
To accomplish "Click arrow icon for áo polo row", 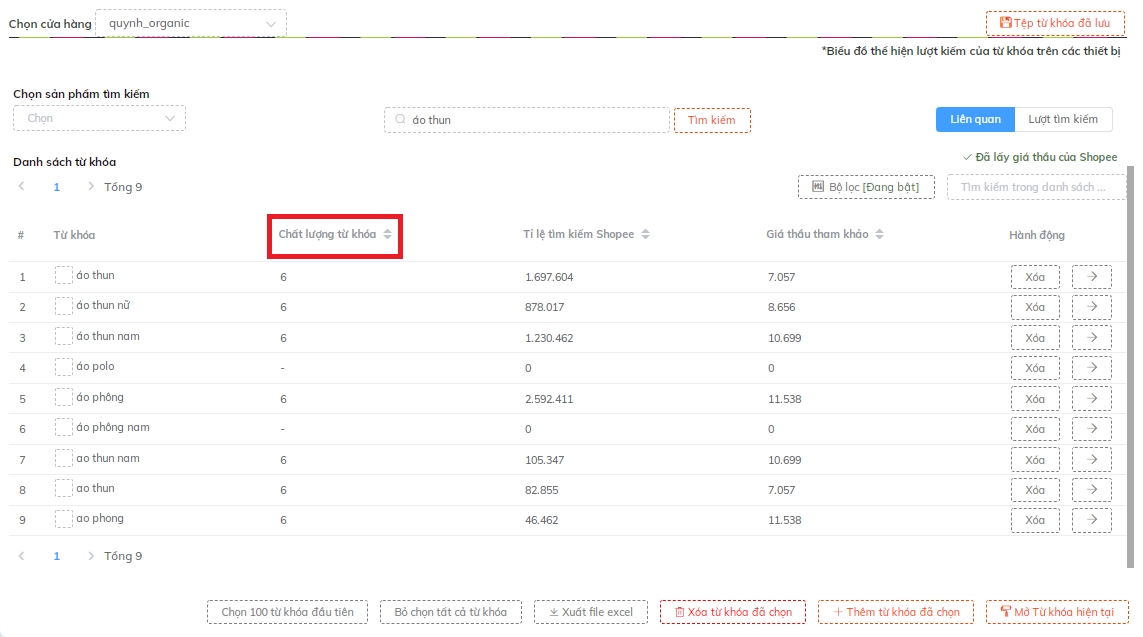I will point(1091,368).
